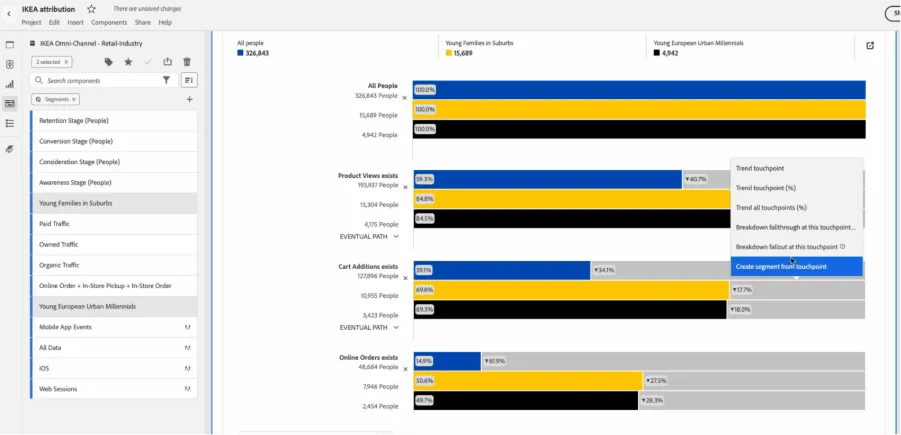Click the trash delete icon
The width and height of the screenshot is (901, 435).
pos(187,62)
